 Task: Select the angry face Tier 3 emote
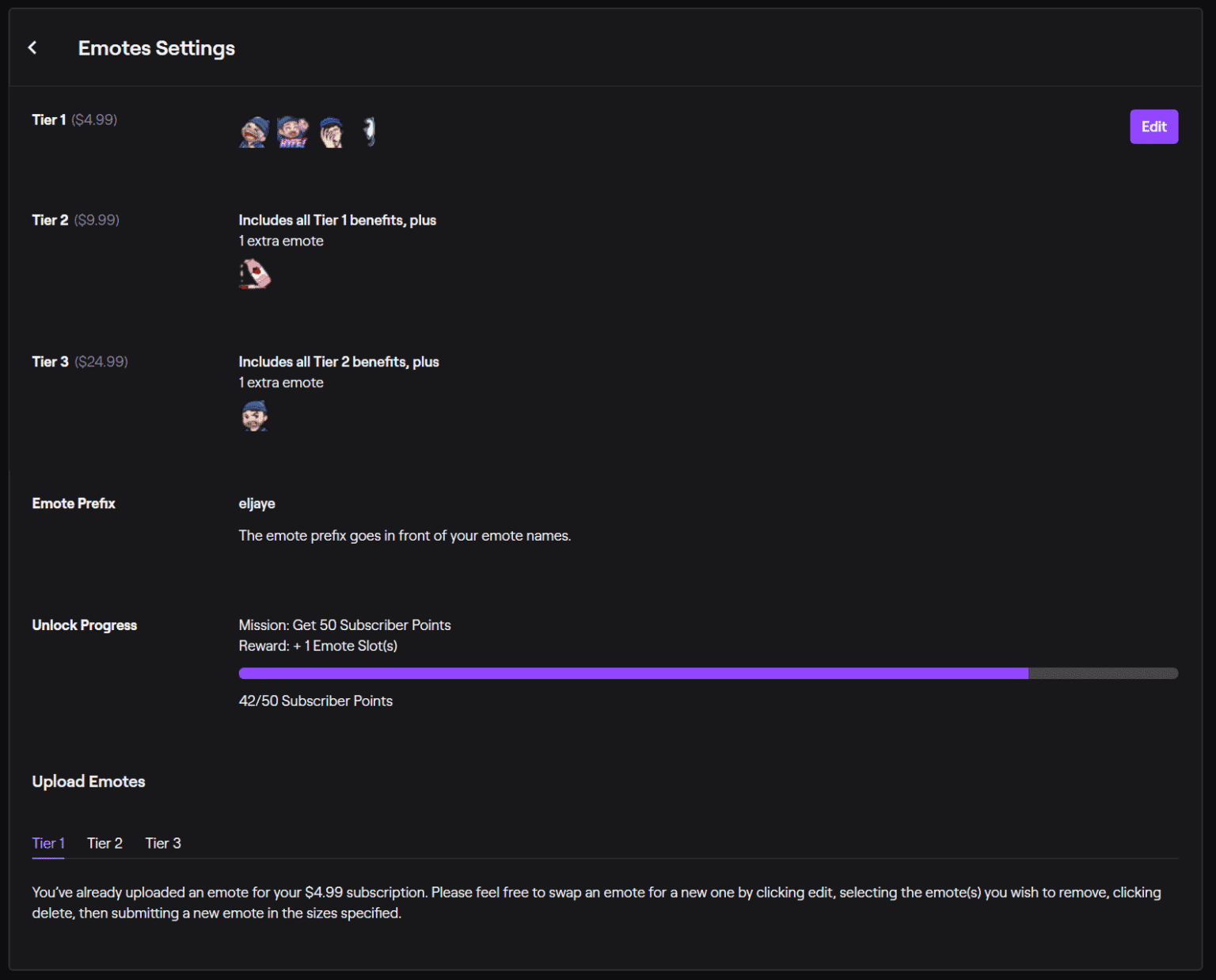click(254, 416)
